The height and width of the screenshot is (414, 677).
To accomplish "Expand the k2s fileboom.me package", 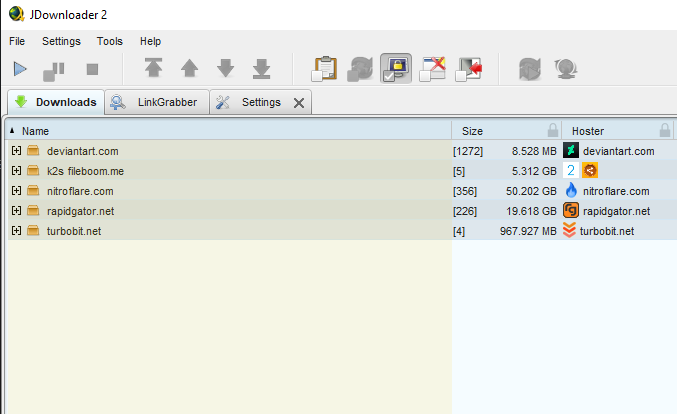I will click(x=16, y=171).
